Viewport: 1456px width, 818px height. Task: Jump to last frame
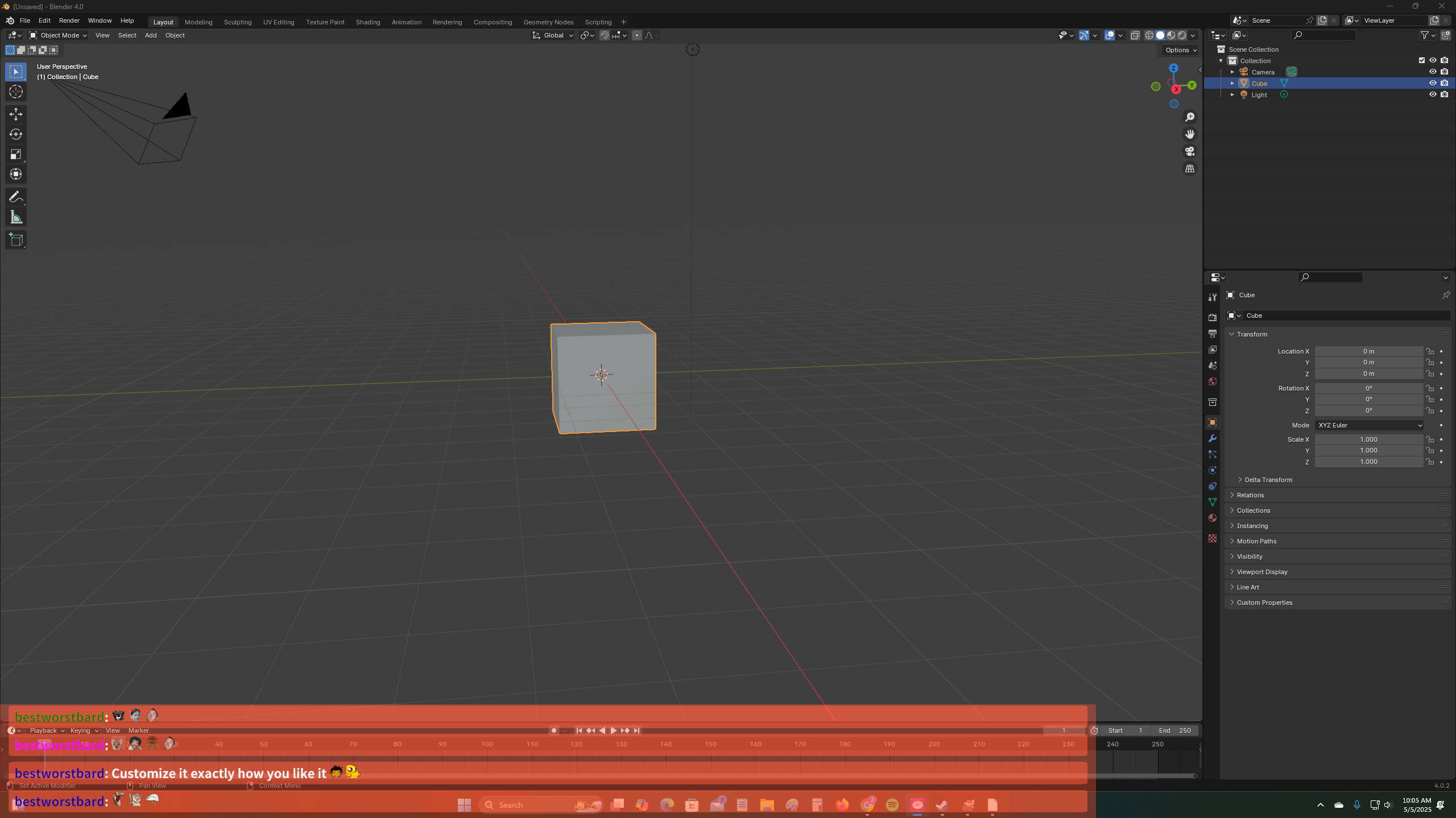(636, 730)
